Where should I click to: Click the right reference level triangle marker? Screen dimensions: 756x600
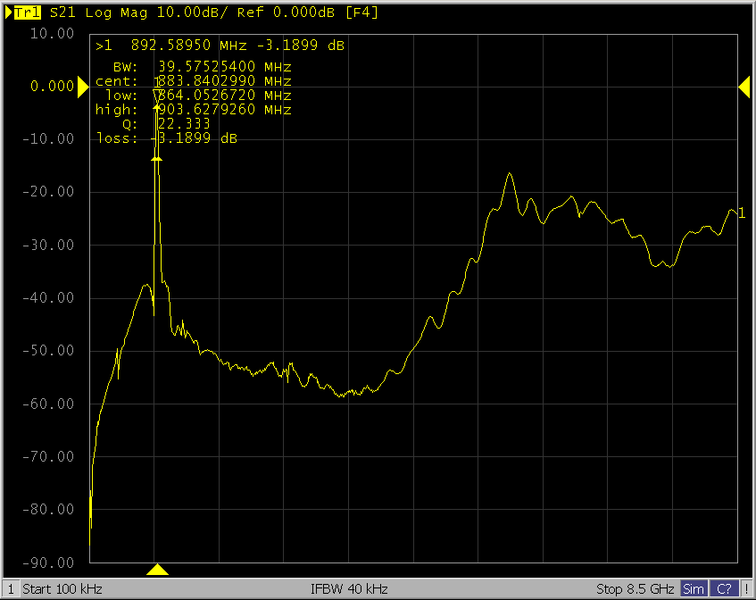744,87
